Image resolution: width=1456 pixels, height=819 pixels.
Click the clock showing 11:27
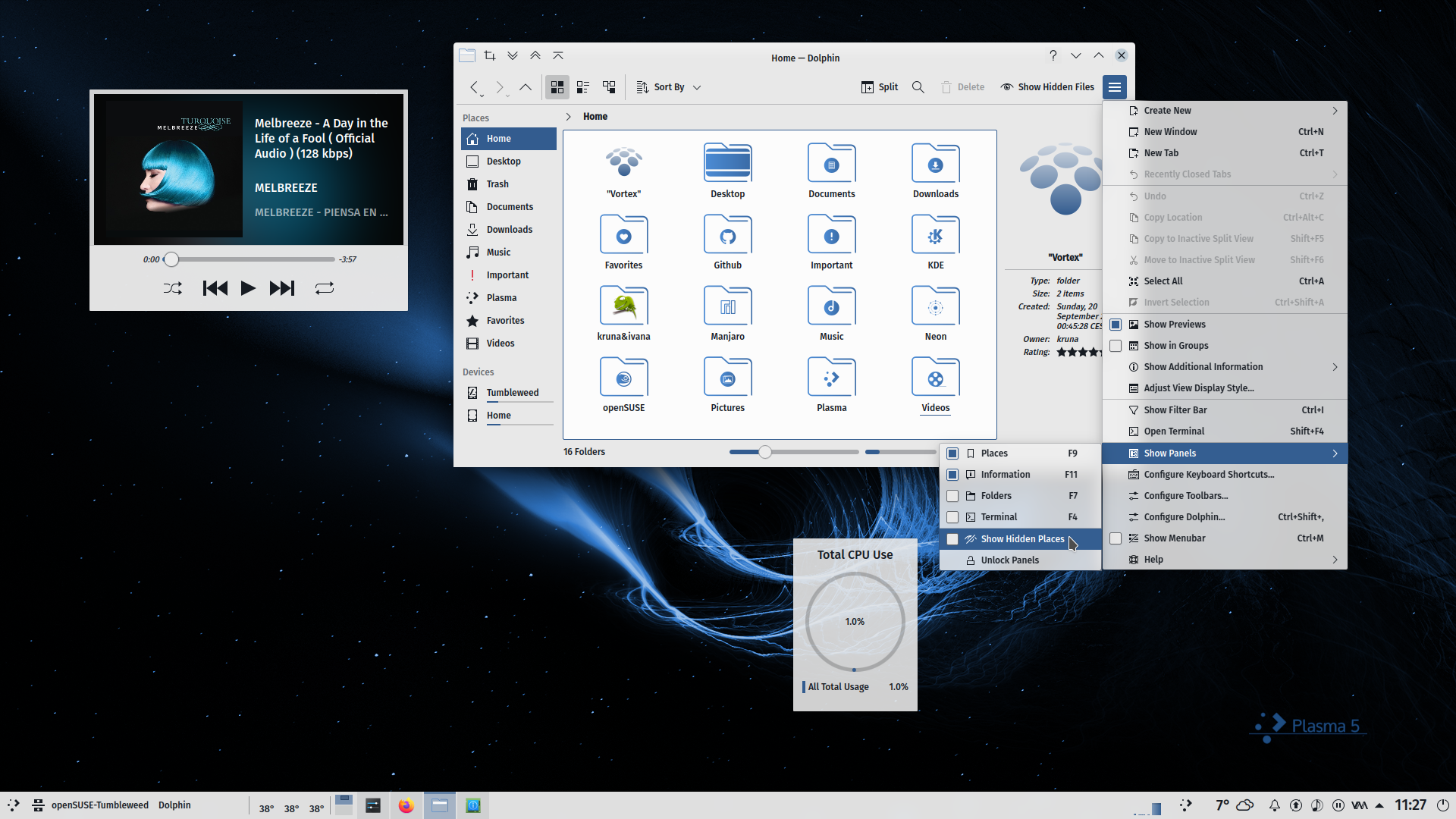click(x=1410, y=805)
